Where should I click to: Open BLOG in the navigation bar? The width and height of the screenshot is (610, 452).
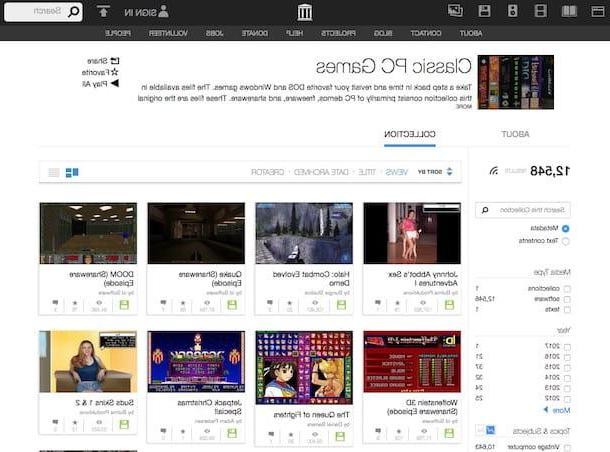(383, 33)
